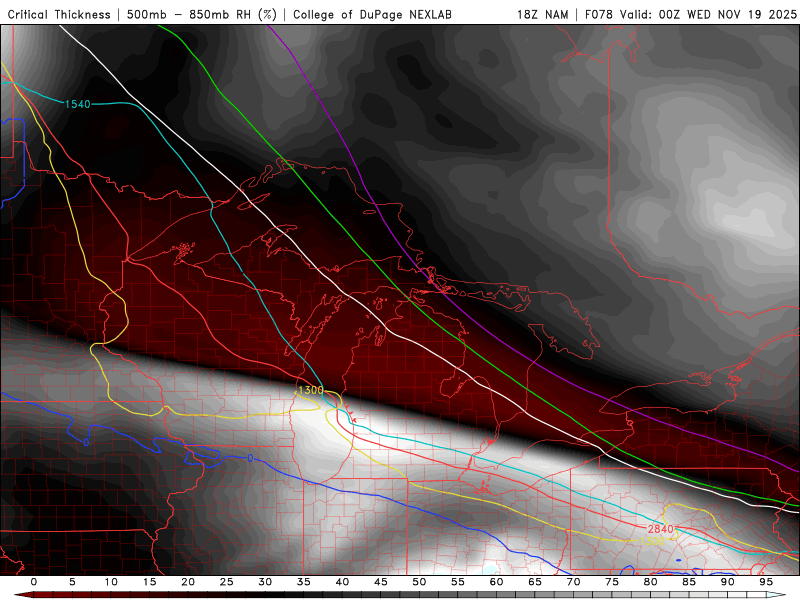Click the "F078 Valid: 00Z WED NOV 19 2025" text
Image resolution: width=800 pixels, height=600 pixels.
coord(691,14)
